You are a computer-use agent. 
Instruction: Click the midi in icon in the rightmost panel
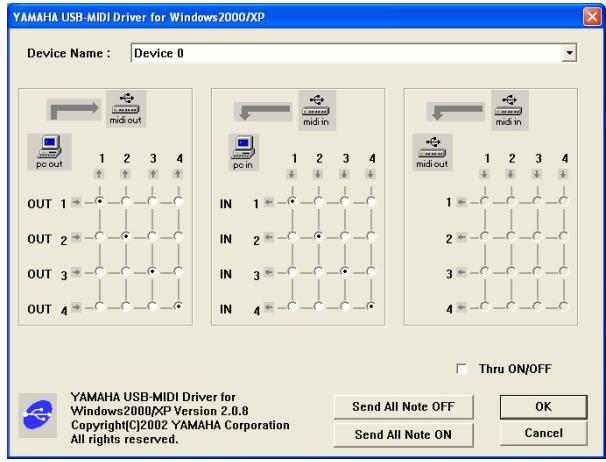coord(510,110)
